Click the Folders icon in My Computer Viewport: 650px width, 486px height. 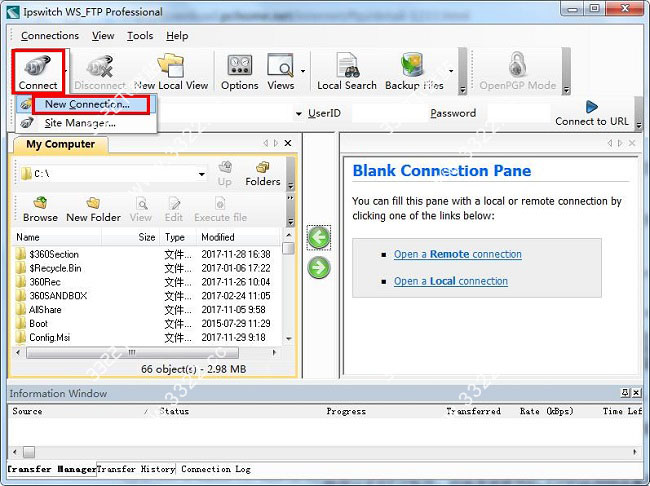coord(262,173)
